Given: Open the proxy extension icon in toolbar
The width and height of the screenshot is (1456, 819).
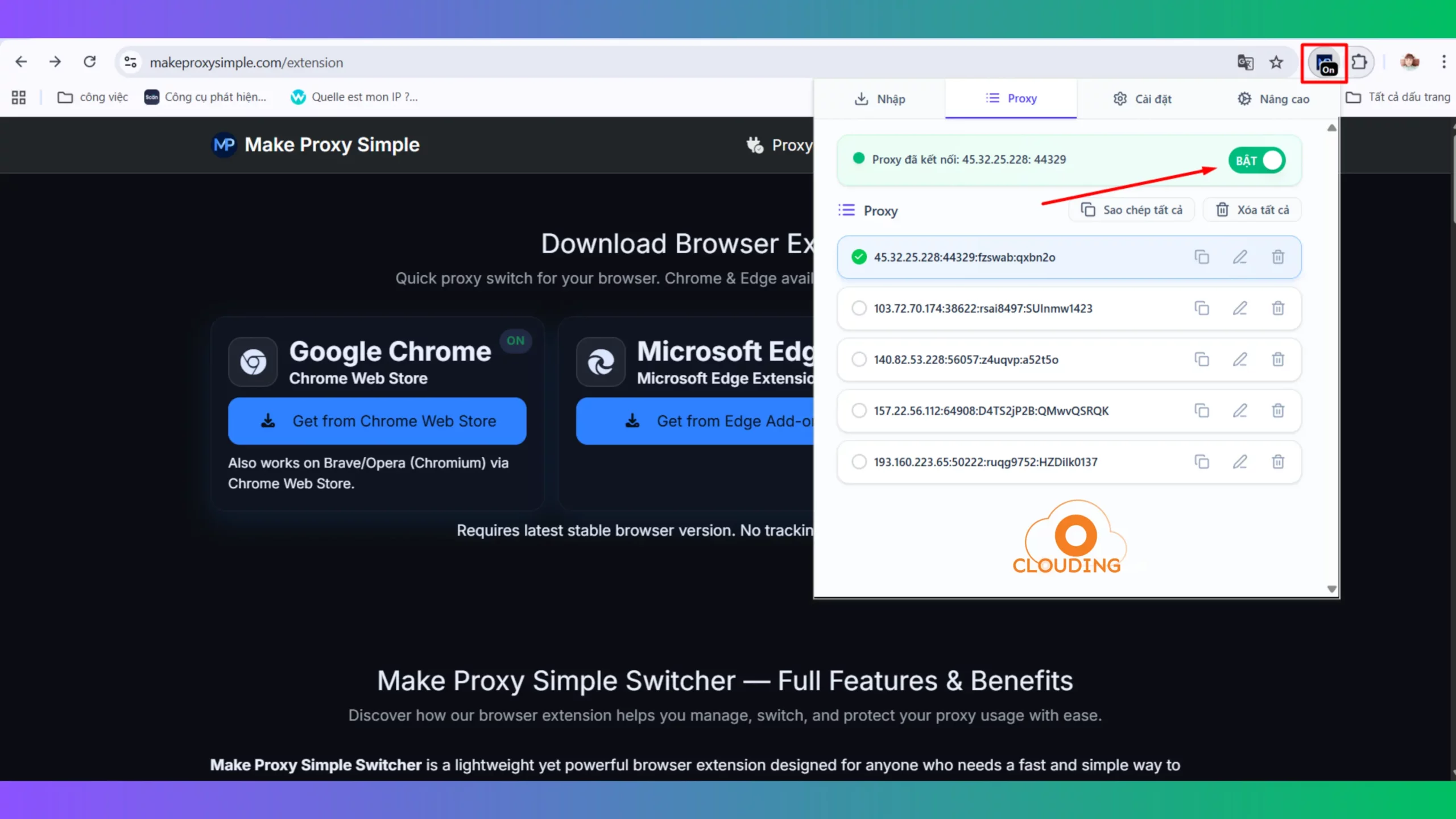Looking at the screenshot, I should coord(1324,63).
